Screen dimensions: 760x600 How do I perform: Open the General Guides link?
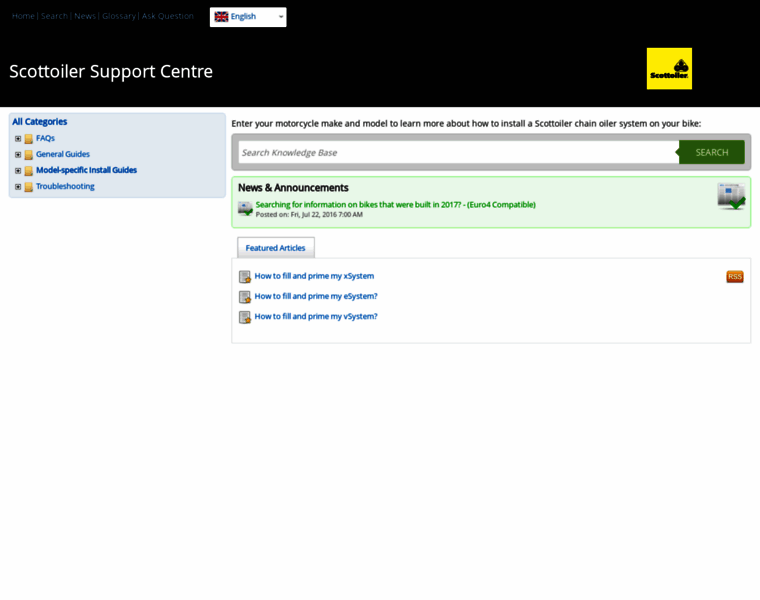[x=63, y=154]
